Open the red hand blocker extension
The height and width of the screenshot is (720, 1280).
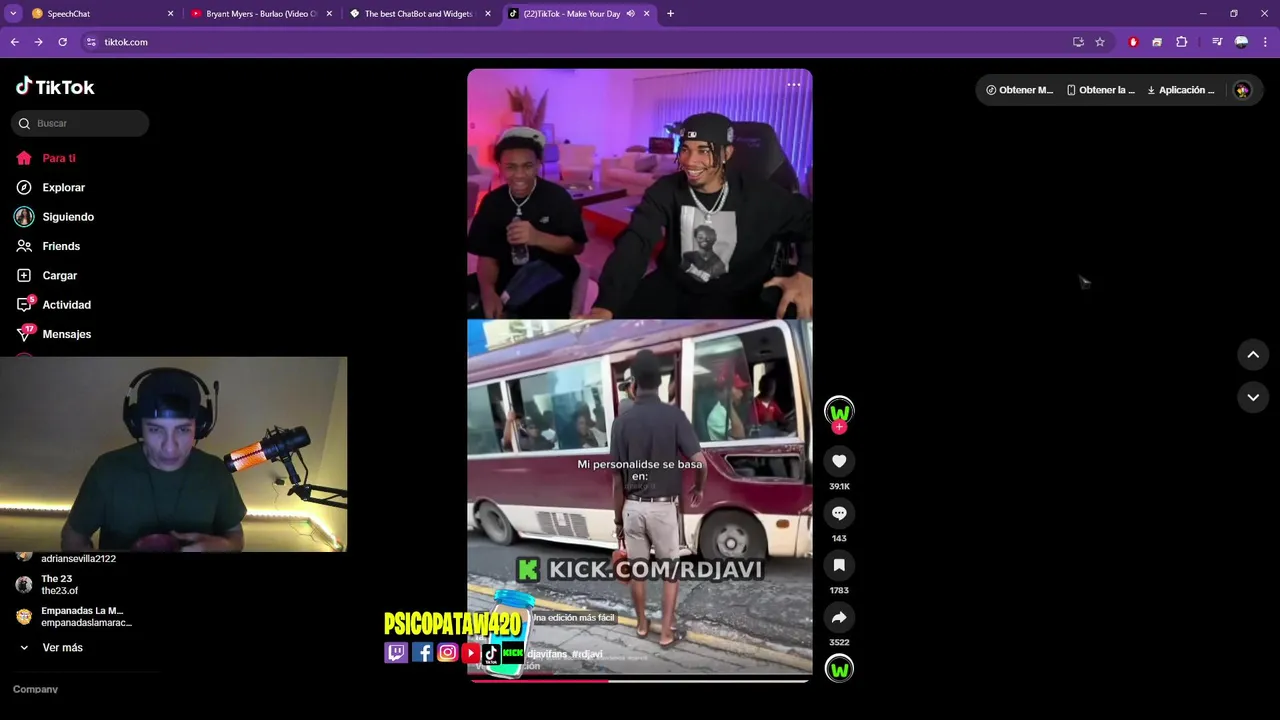(x=1133, y=42)
